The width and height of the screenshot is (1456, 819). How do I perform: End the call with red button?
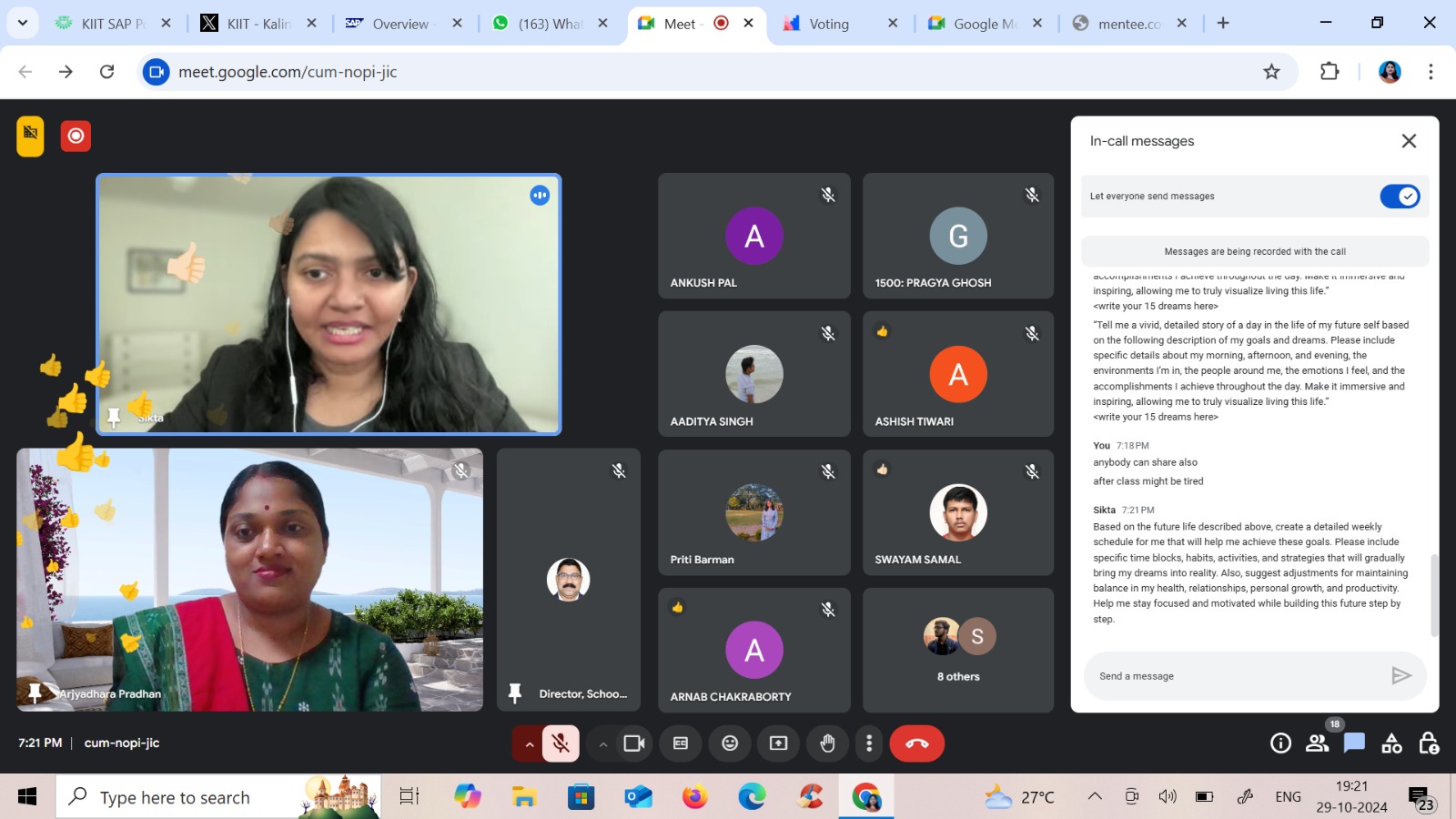(x=916, y=743)
